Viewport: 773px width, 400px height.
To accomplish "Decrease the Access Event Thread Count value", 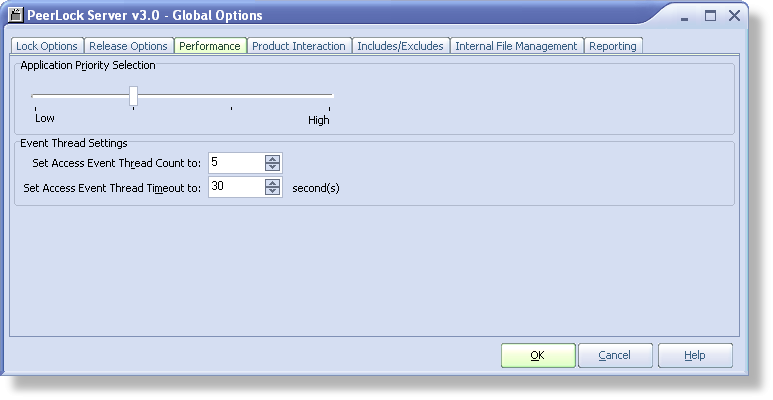I will click(x=272, y=167).
